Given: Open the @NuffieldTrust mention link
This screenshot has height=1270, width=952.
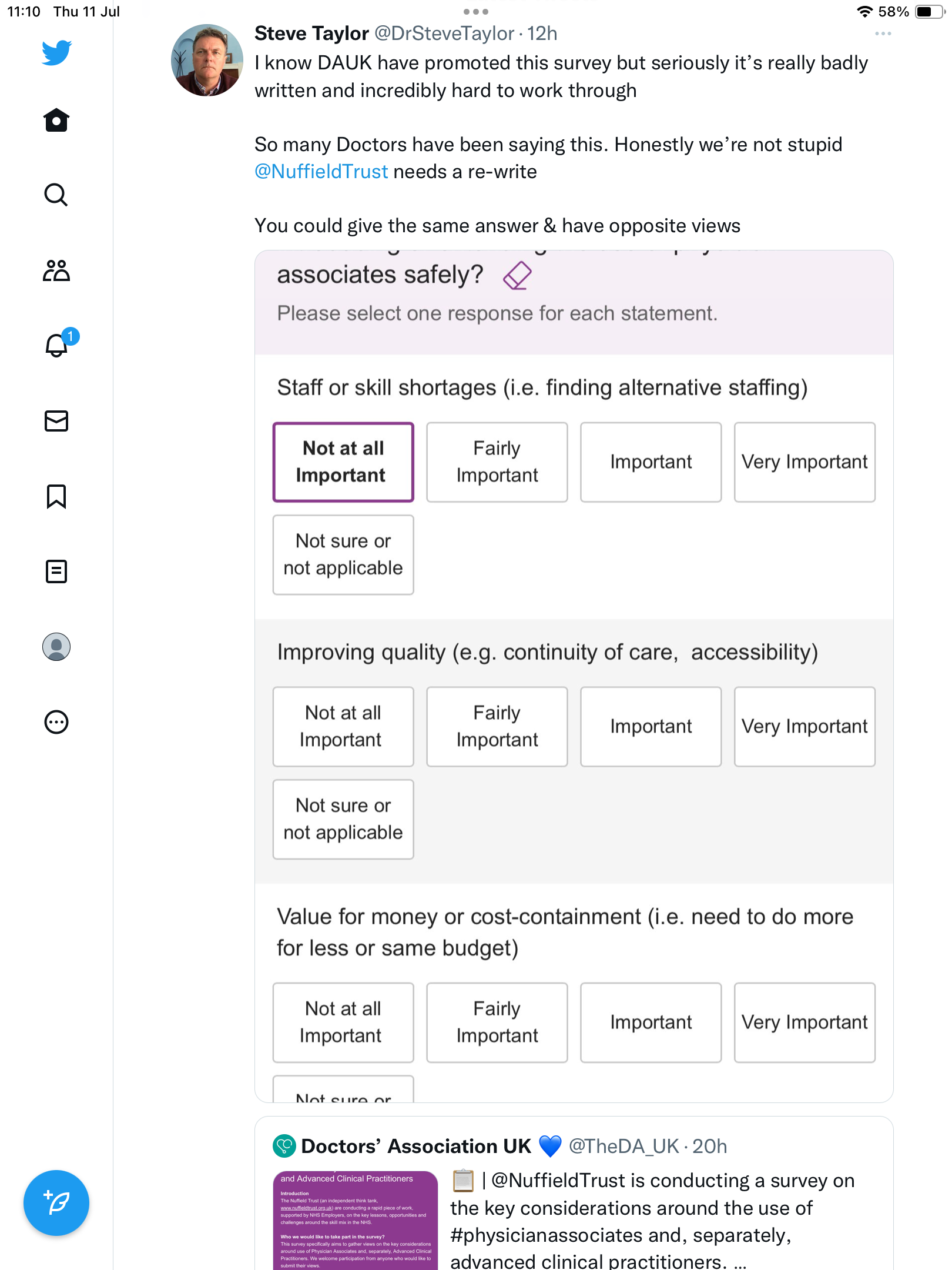Looking at the screenshot, I should coord(321,172).
